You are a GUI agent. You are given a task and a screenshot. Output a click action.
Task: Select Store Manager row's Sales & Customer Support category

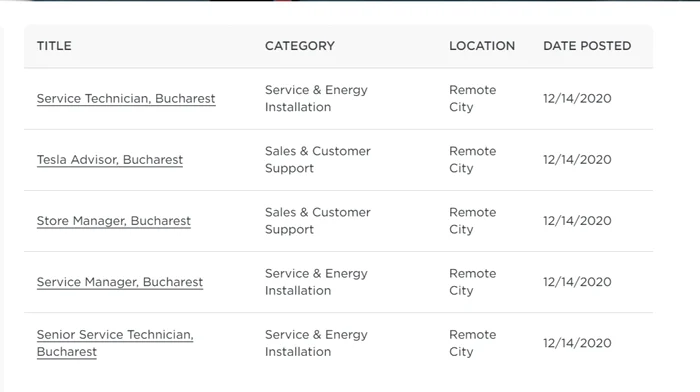(318, 221)
